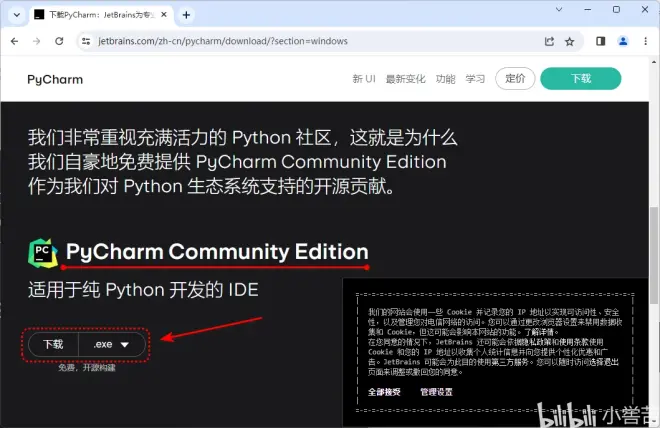Open the Chrome three-dot menu

click(x=645, y=41)
